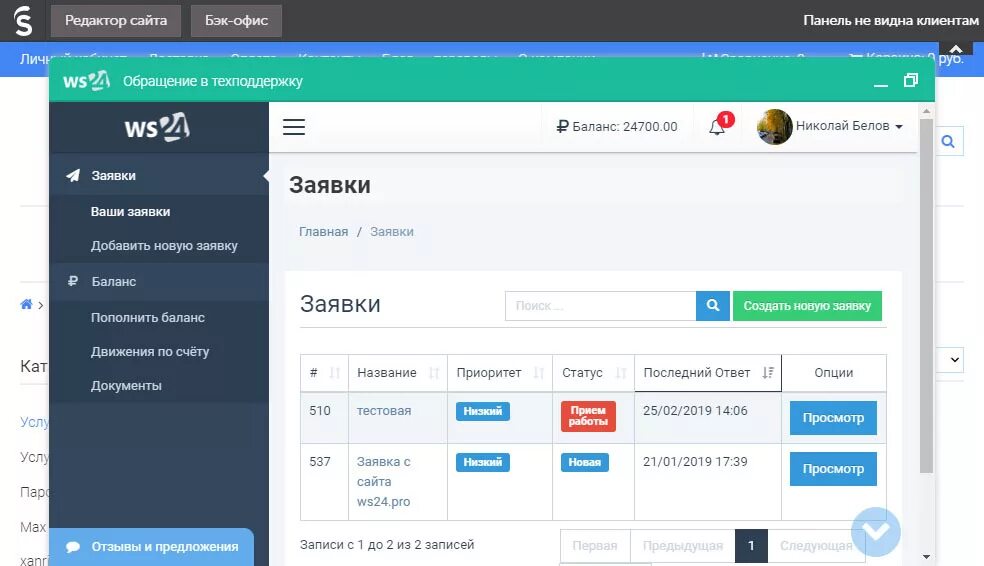Click the scrollbar up arrow
This screenshot has width=984, height=566.
coord(926,111)
